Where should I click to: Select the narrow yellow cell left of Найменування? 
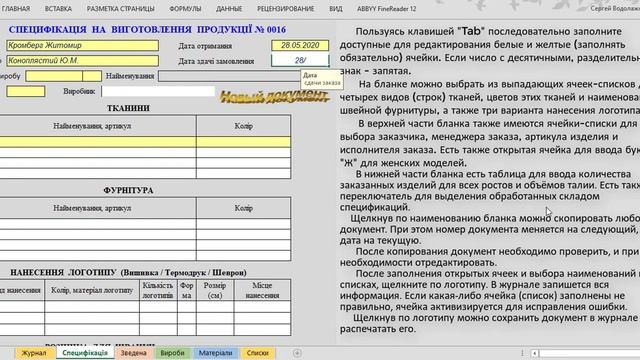click(x=92, y=76)
